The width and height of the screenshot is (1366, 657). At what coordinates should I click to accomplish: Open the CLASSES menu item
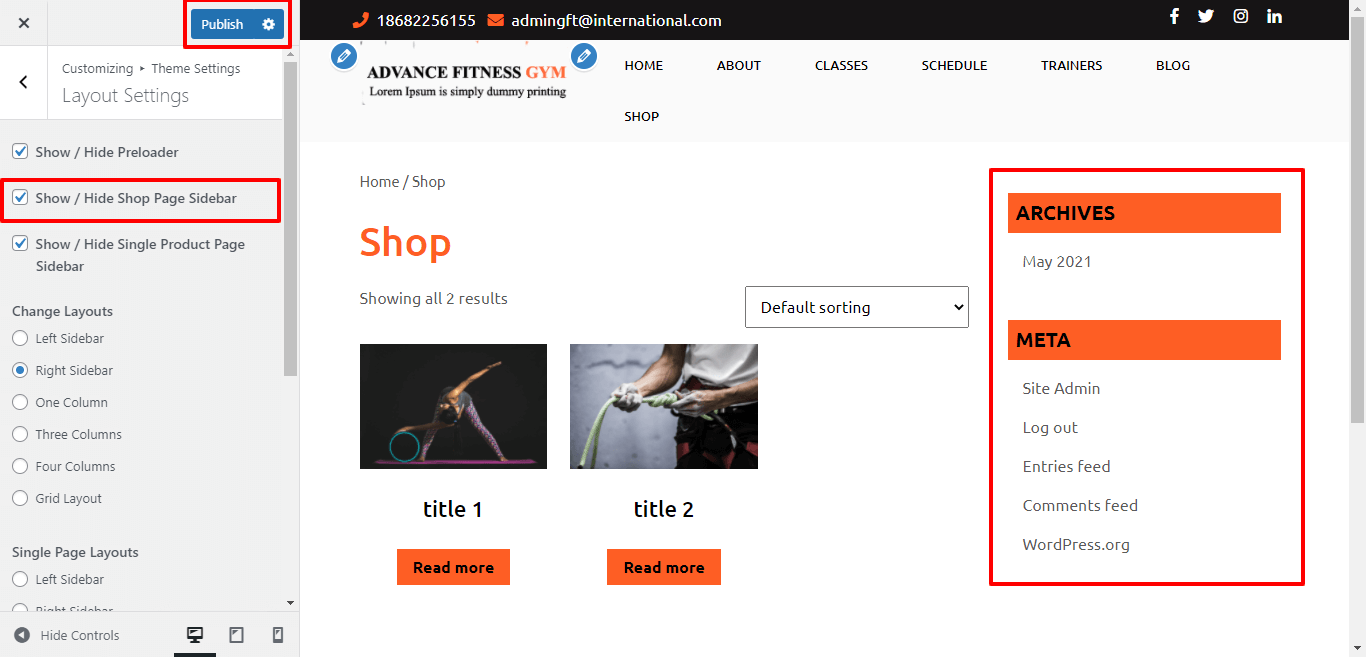[x=841, y=65]
